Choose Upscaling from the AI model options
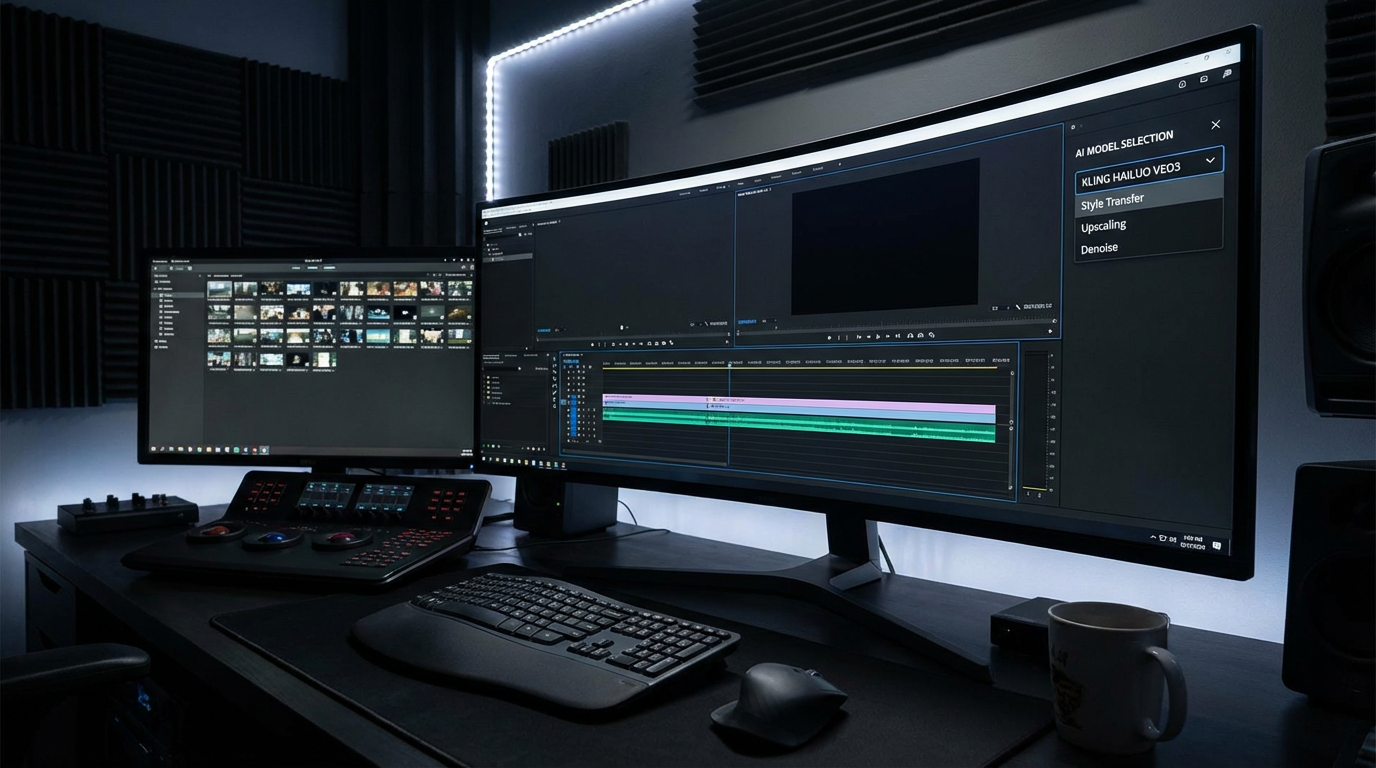 1103,225
